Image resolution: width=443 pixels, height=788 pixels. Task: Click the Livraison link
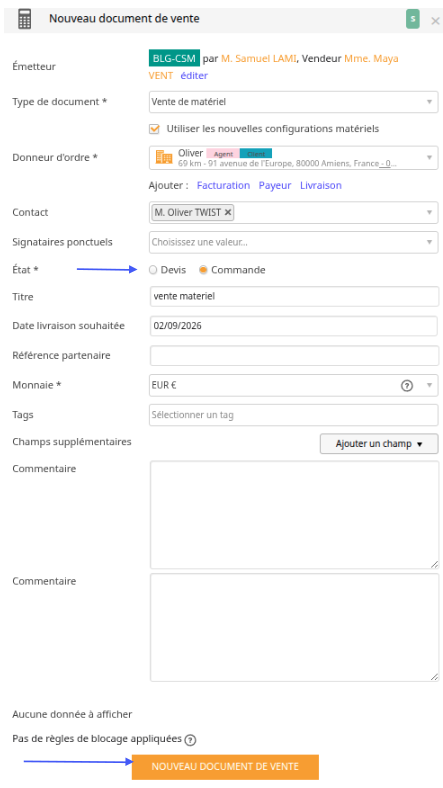click(320, 185)
